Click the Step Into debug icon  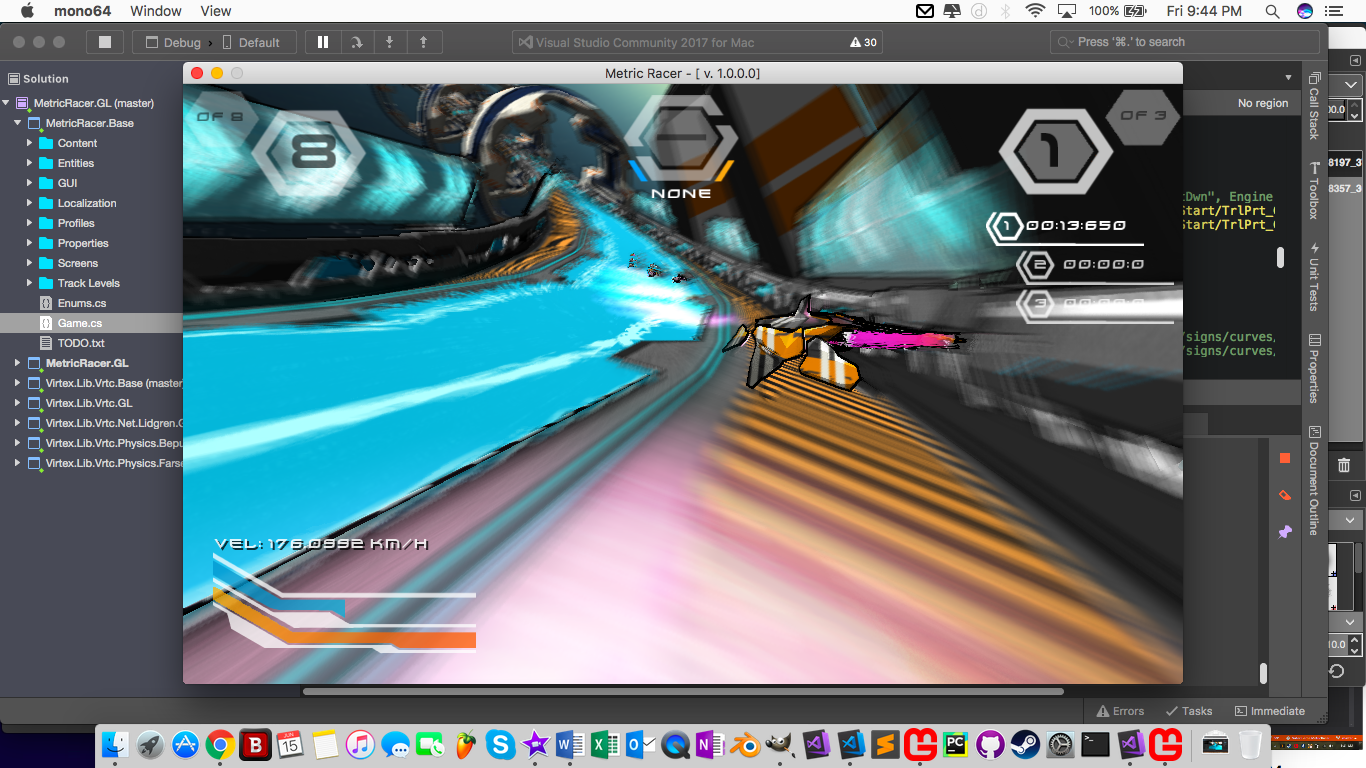coord(390,42)
